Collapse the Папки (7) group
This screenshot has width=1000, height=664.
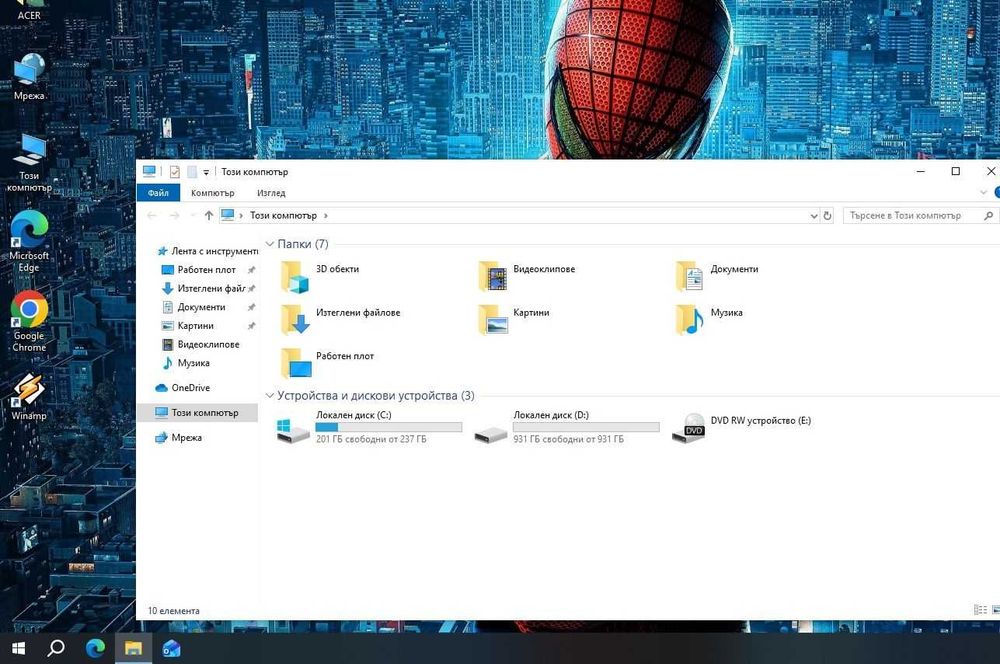[x=270, y=244]
